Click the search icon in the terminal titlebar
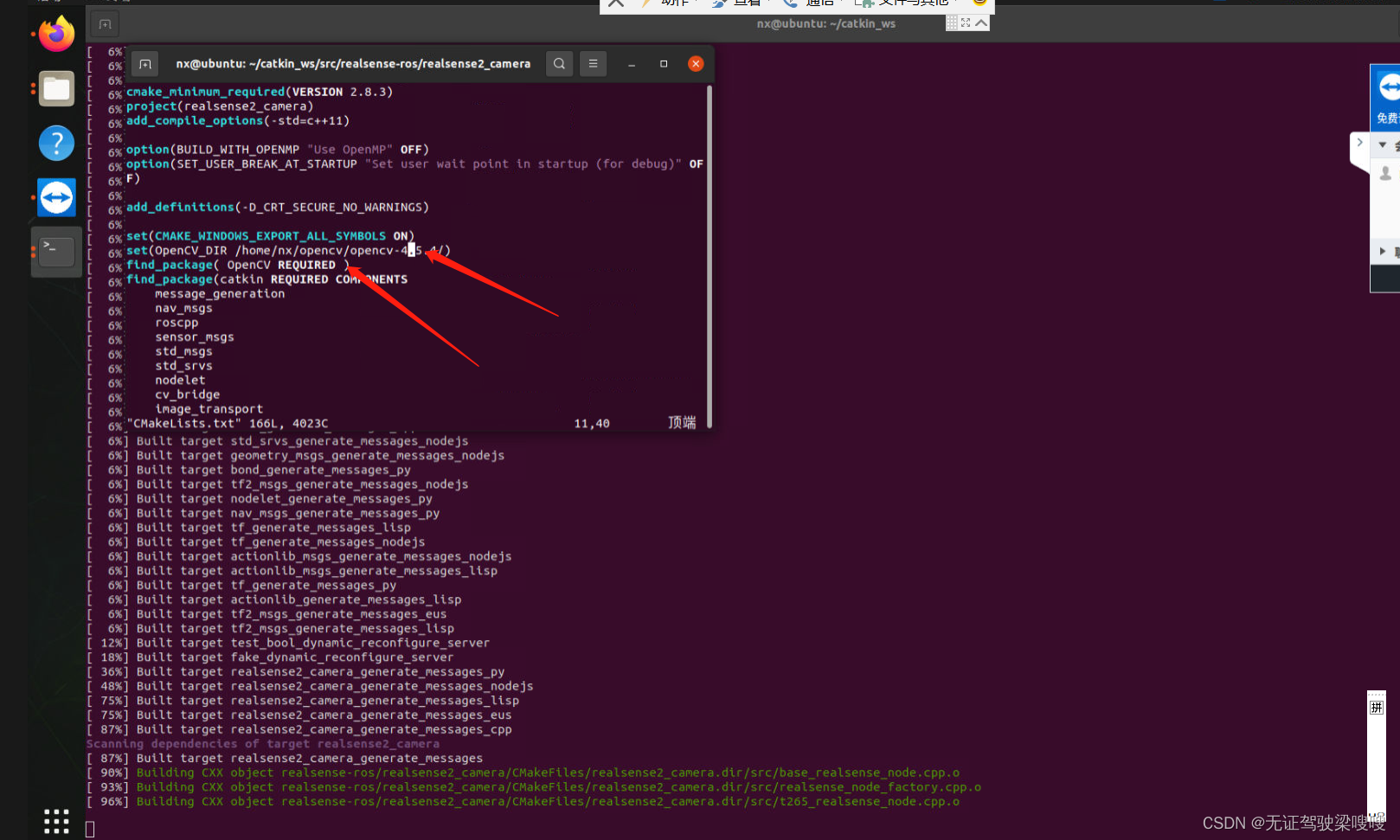This screenshot has height=840, width=1400. point(559,63)
